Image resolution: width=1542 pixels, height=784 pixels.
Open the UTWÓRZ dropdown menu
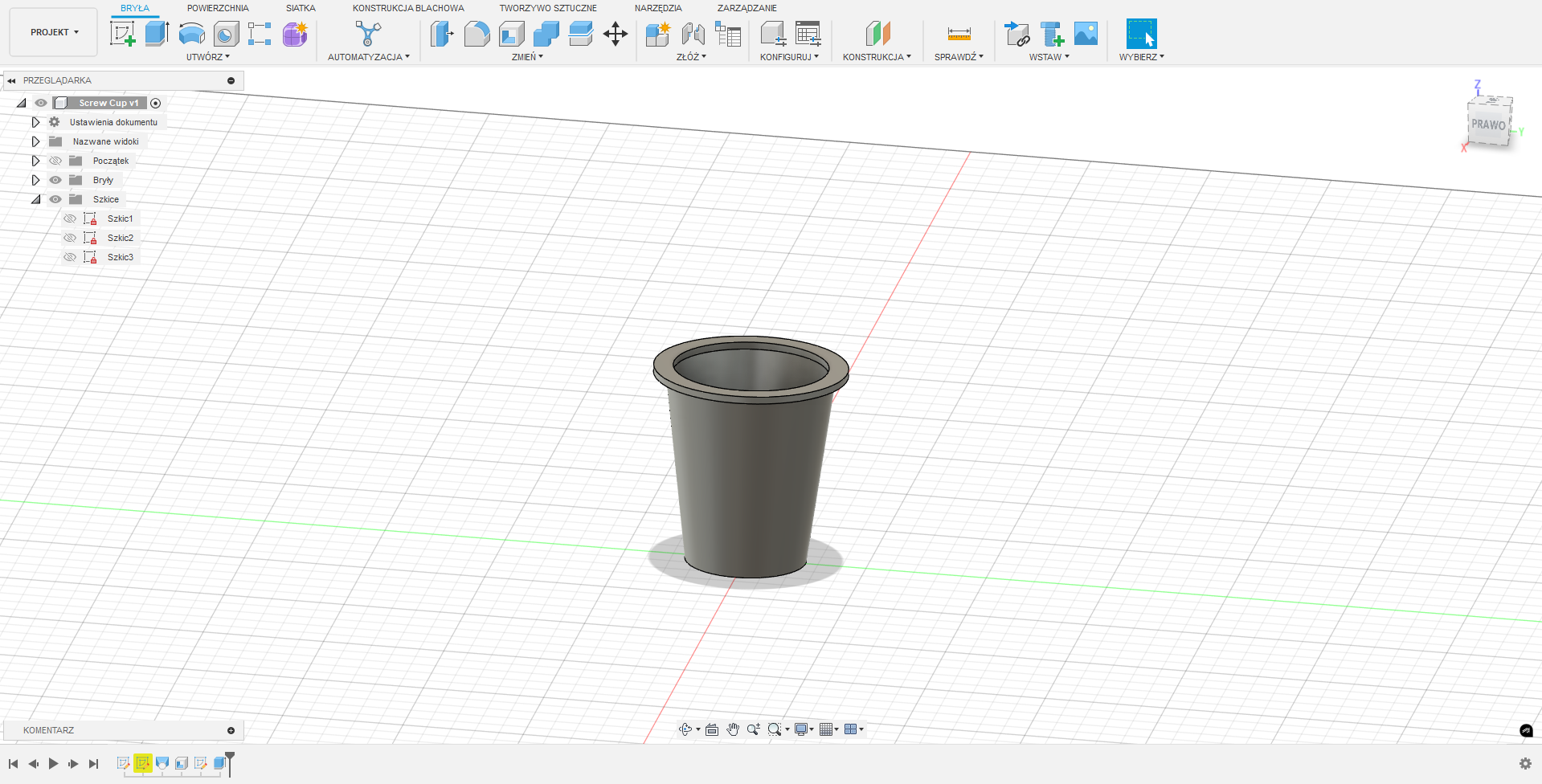click(x=208, y=57)
